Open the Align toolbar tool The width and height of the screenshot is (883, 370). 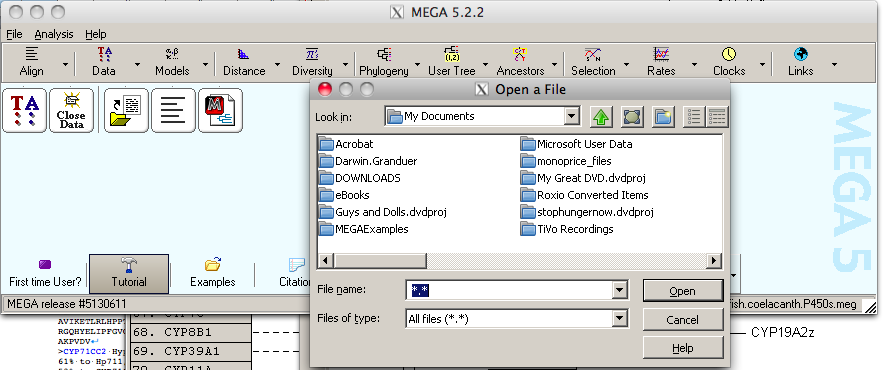[32, 62]
